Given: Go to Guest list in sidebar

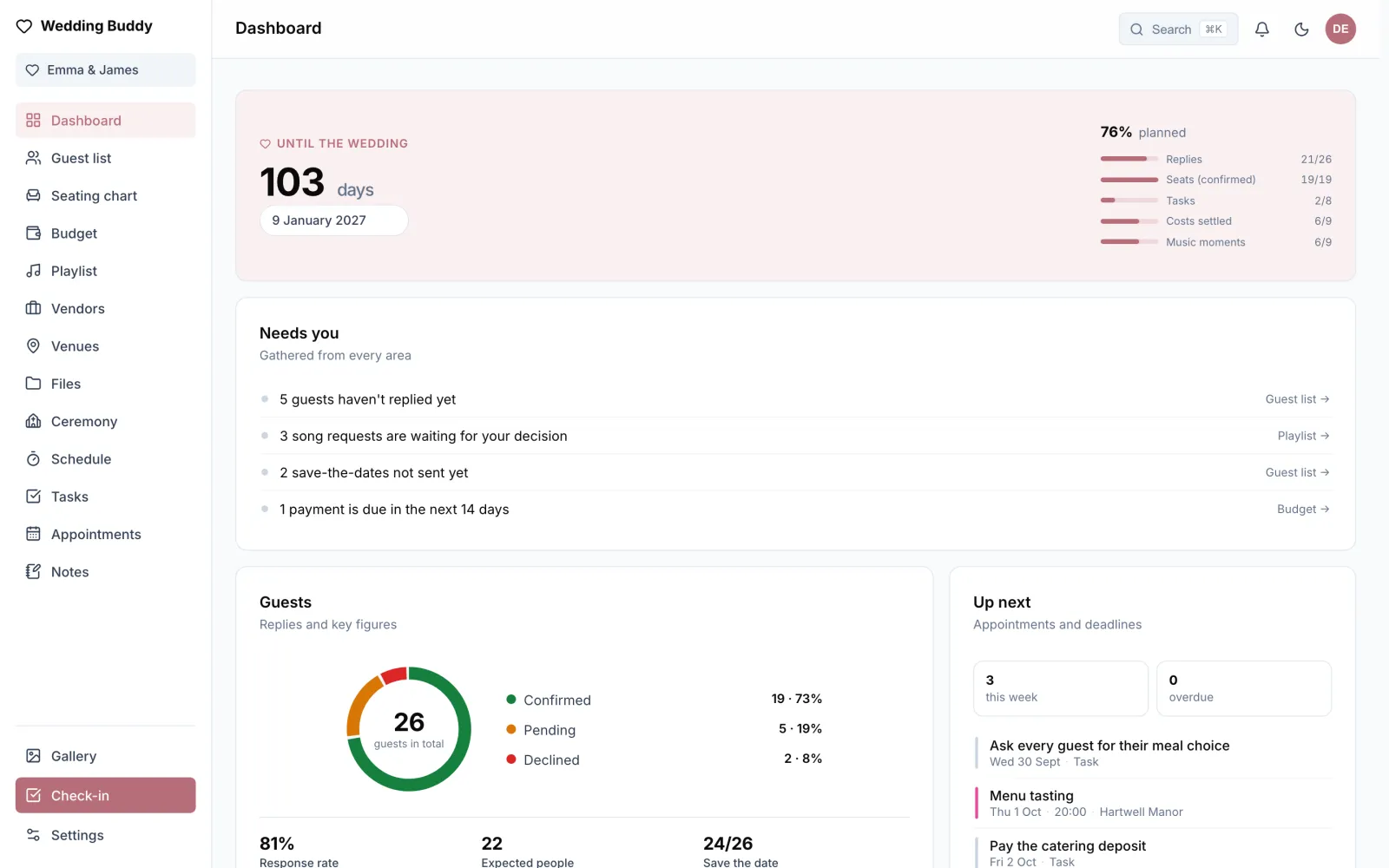Looking at the screenshot, I should 105,158.
